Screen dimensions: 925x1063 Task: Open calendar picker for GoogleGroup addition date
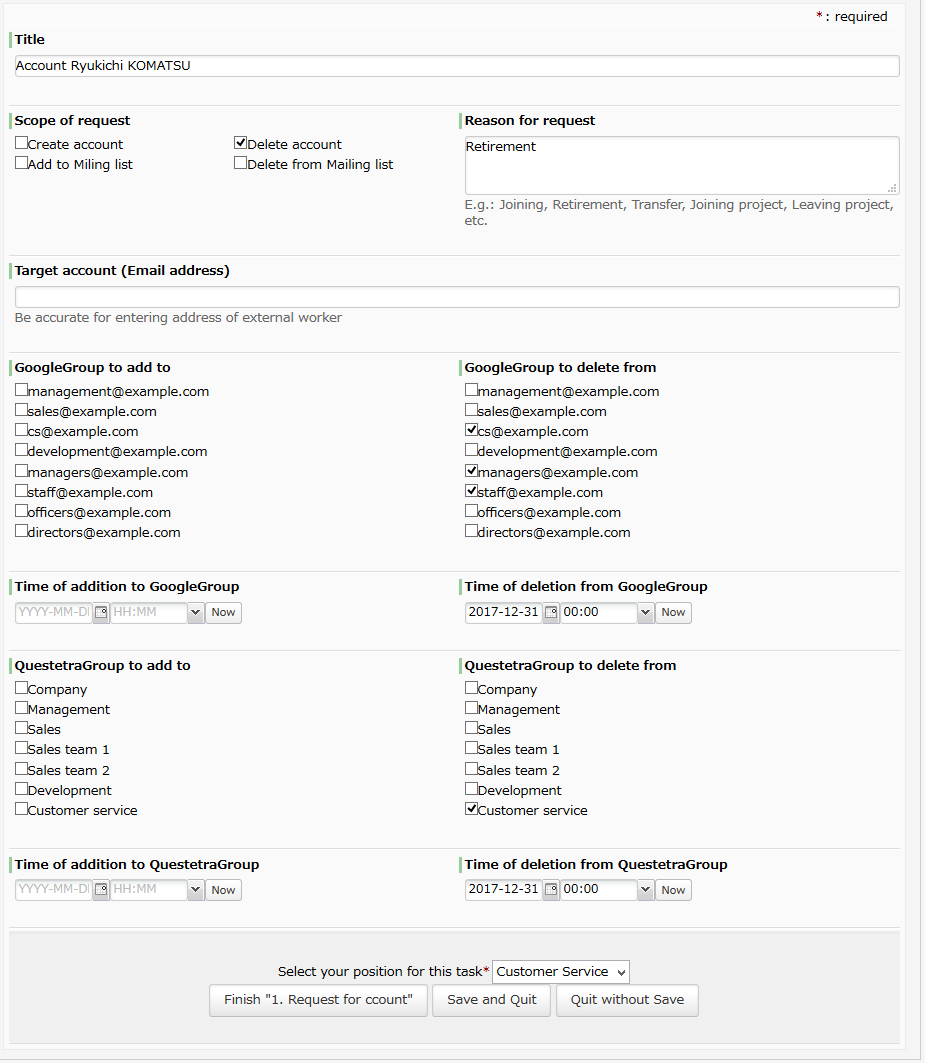101,613
